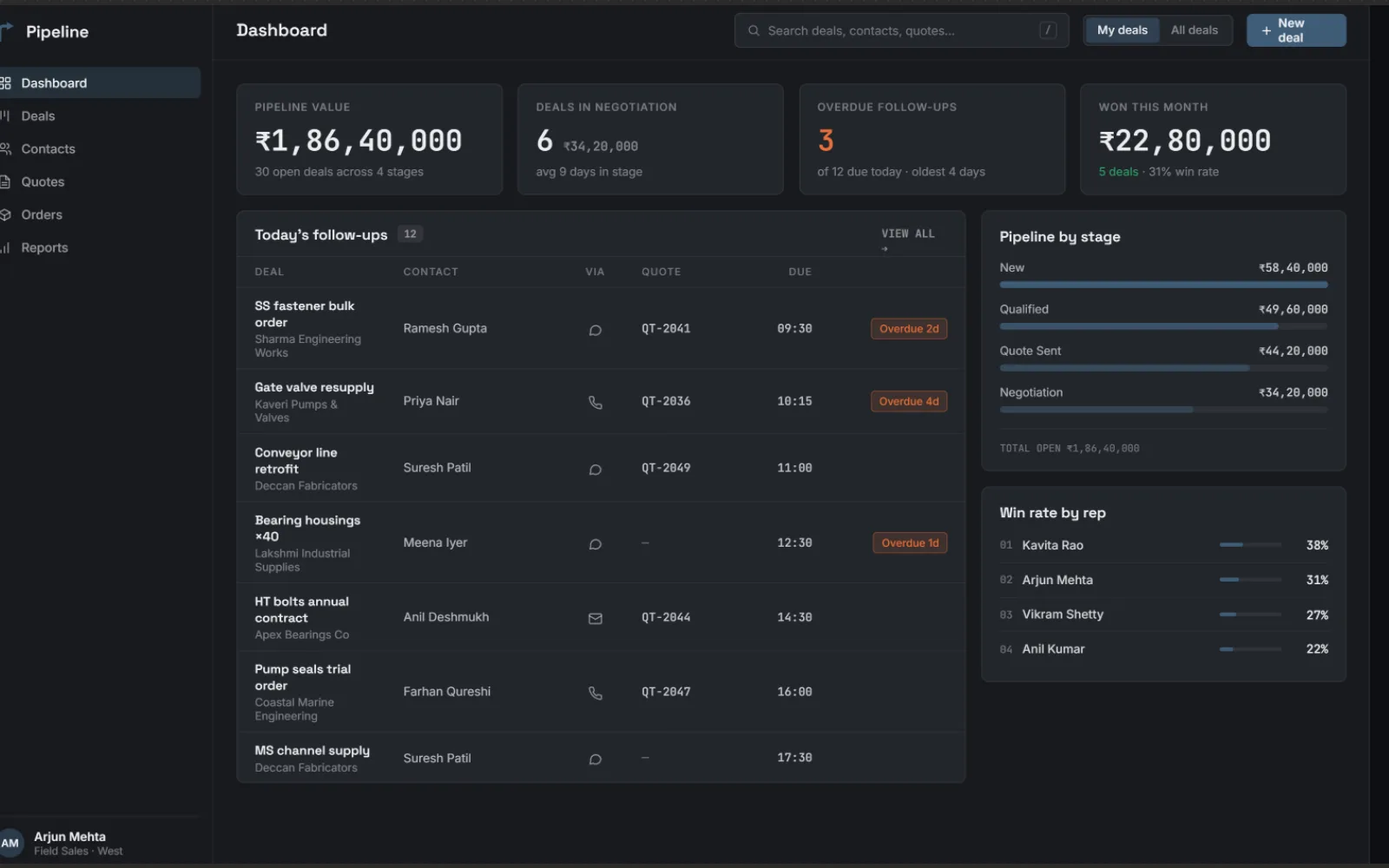Image resolution: width=1389 pixels, height=868 pixels.
Task: Click the Qualified stage progress bar
Action: click(1163, 326)
